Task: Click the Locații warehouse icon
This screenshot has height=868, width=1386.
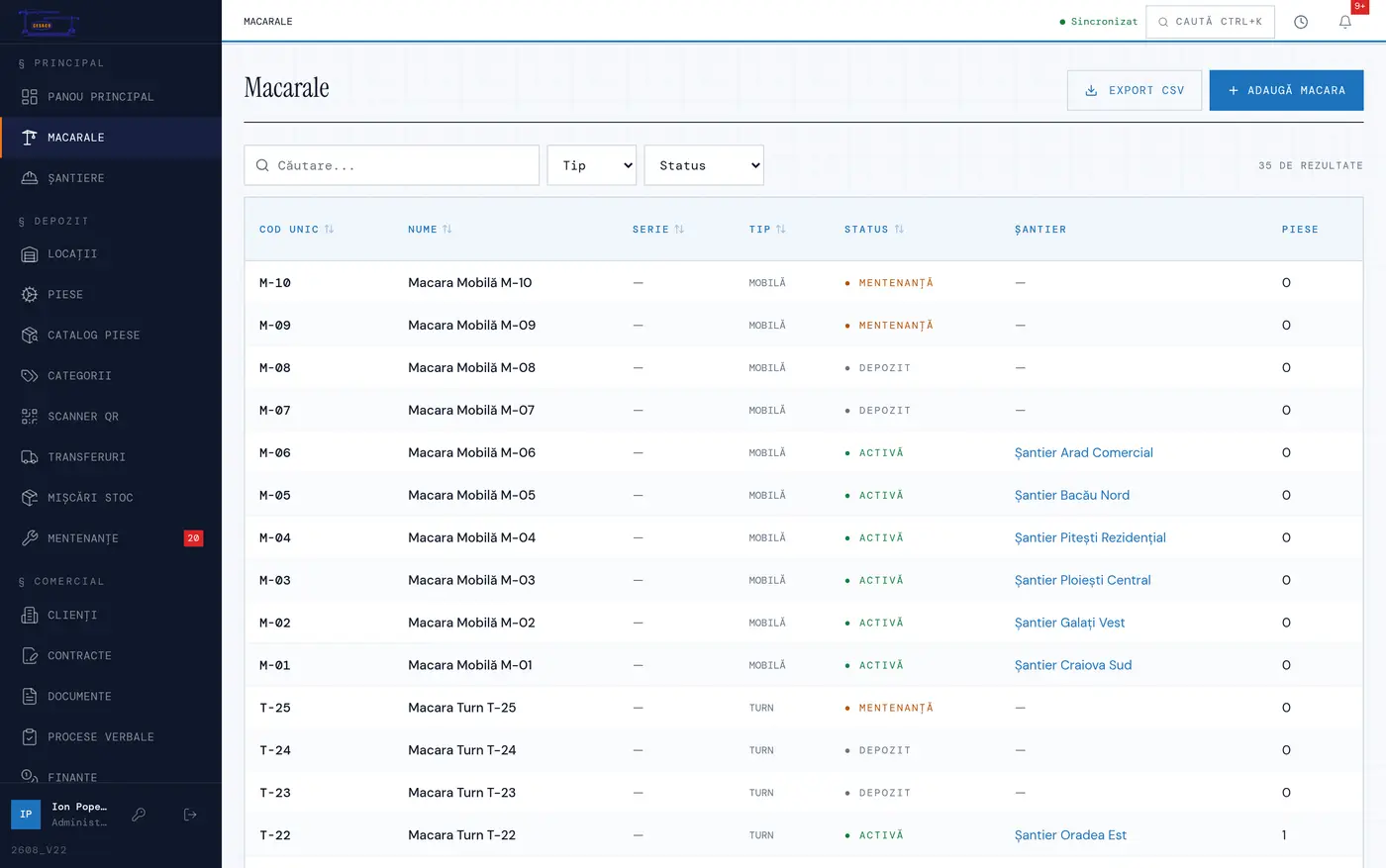Action: (x=30, y=254)
